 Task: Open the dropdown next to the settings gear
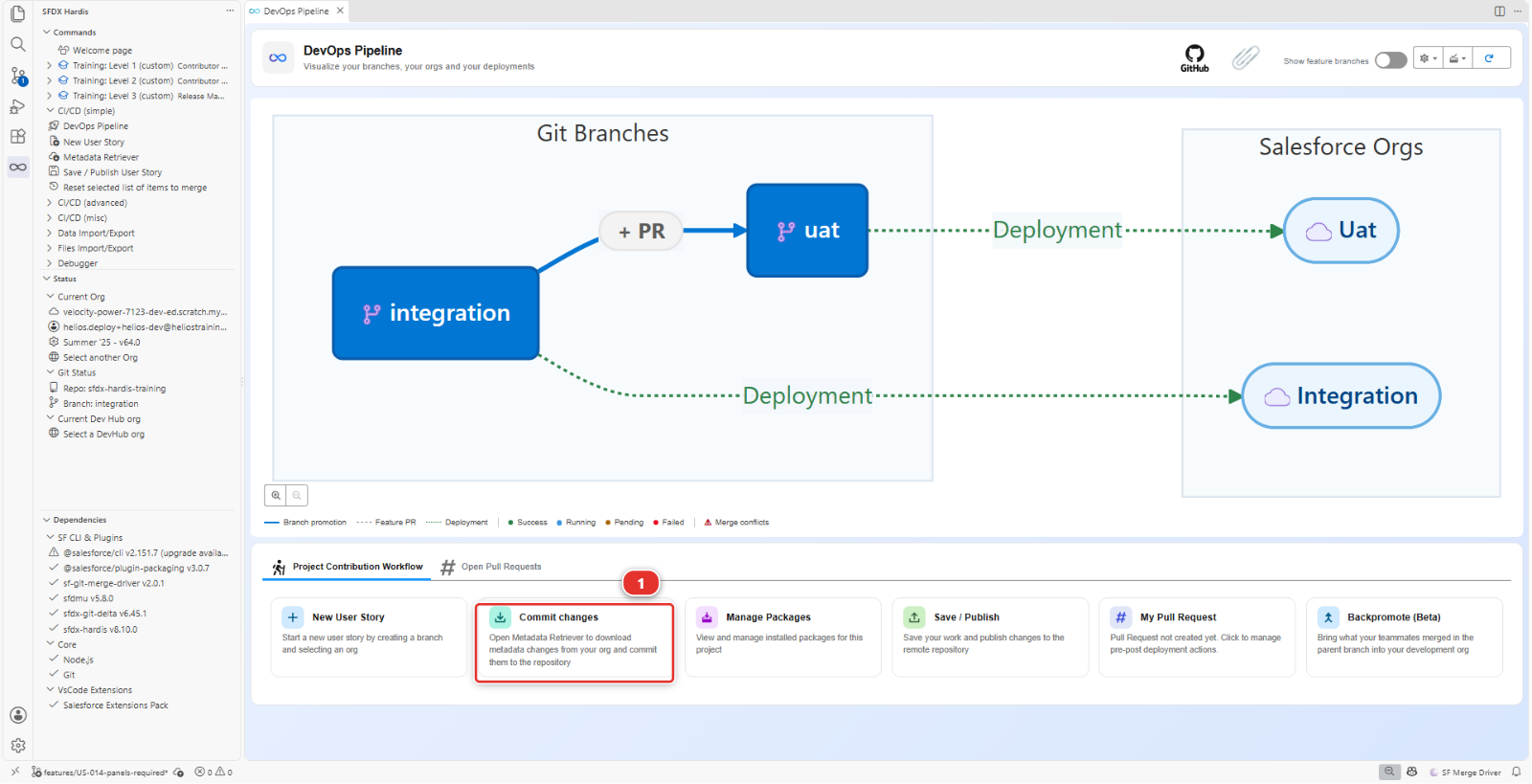1457,58
